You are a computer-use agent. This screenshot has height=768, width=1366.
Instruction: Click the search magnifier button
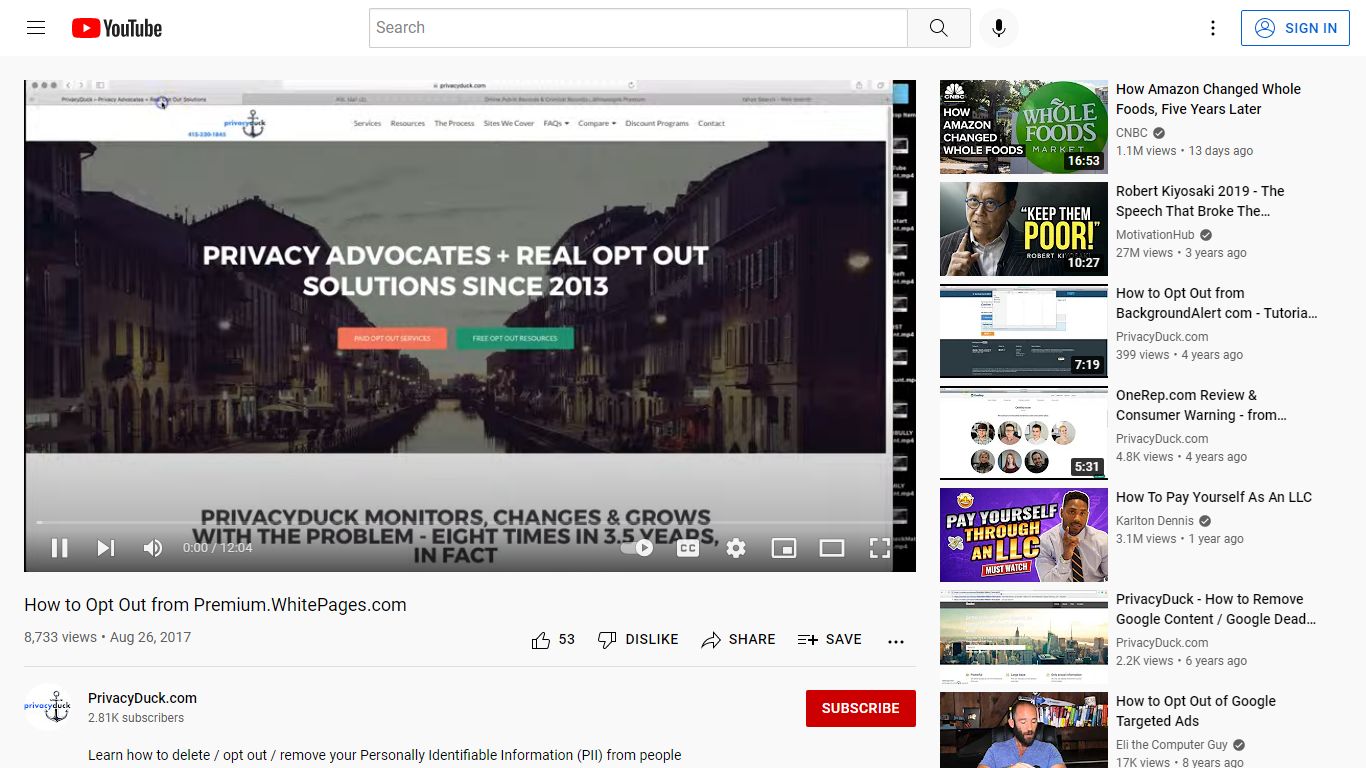[x=938, y=28]
